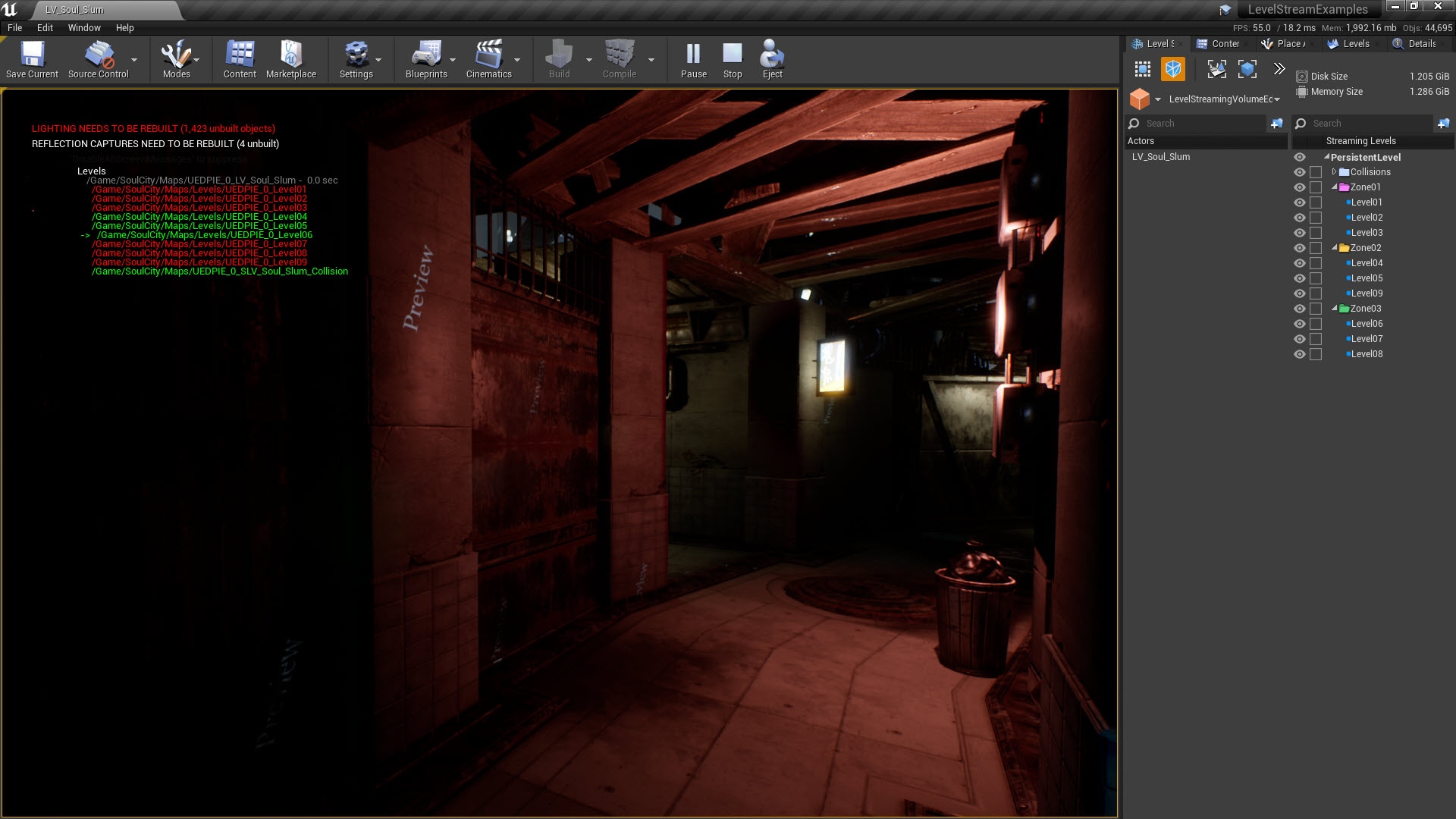Open the Cinematics clapperboard icon
This screenshot has width=1456, height=819.
tap(488, 55)
